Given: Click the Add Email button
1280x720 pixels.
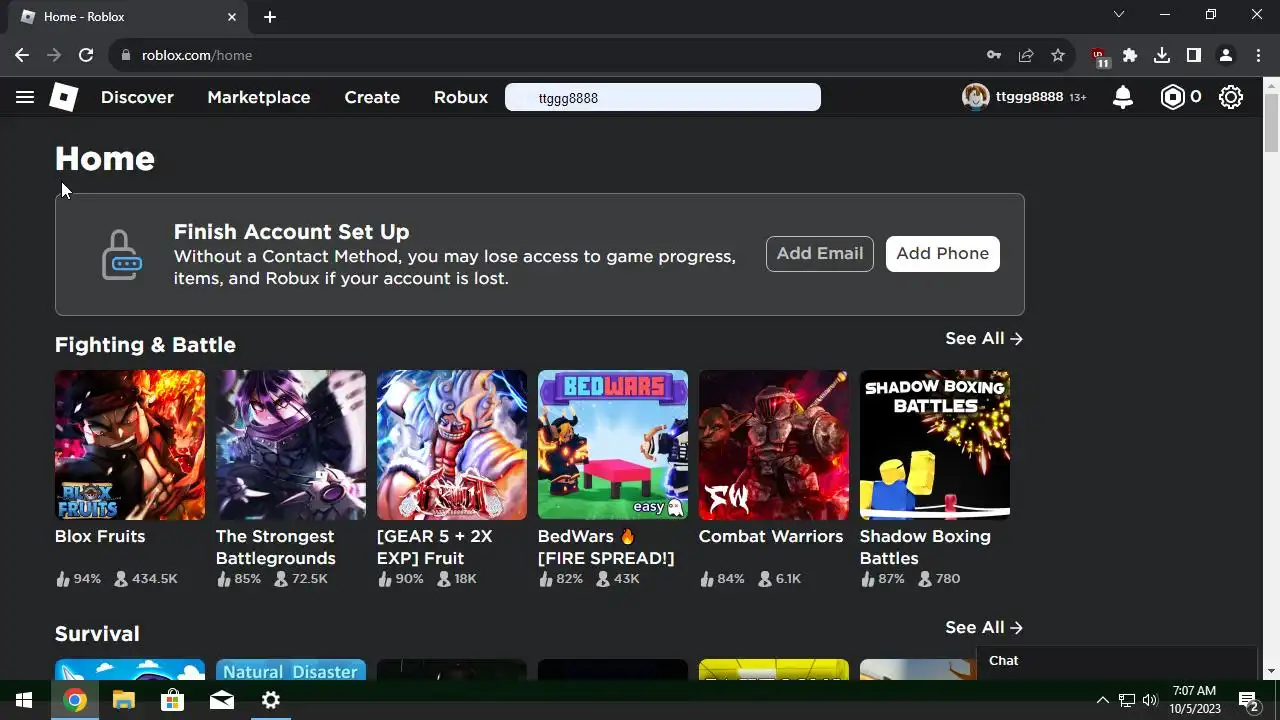Looking at the screenshot, I should pos(820,254).
